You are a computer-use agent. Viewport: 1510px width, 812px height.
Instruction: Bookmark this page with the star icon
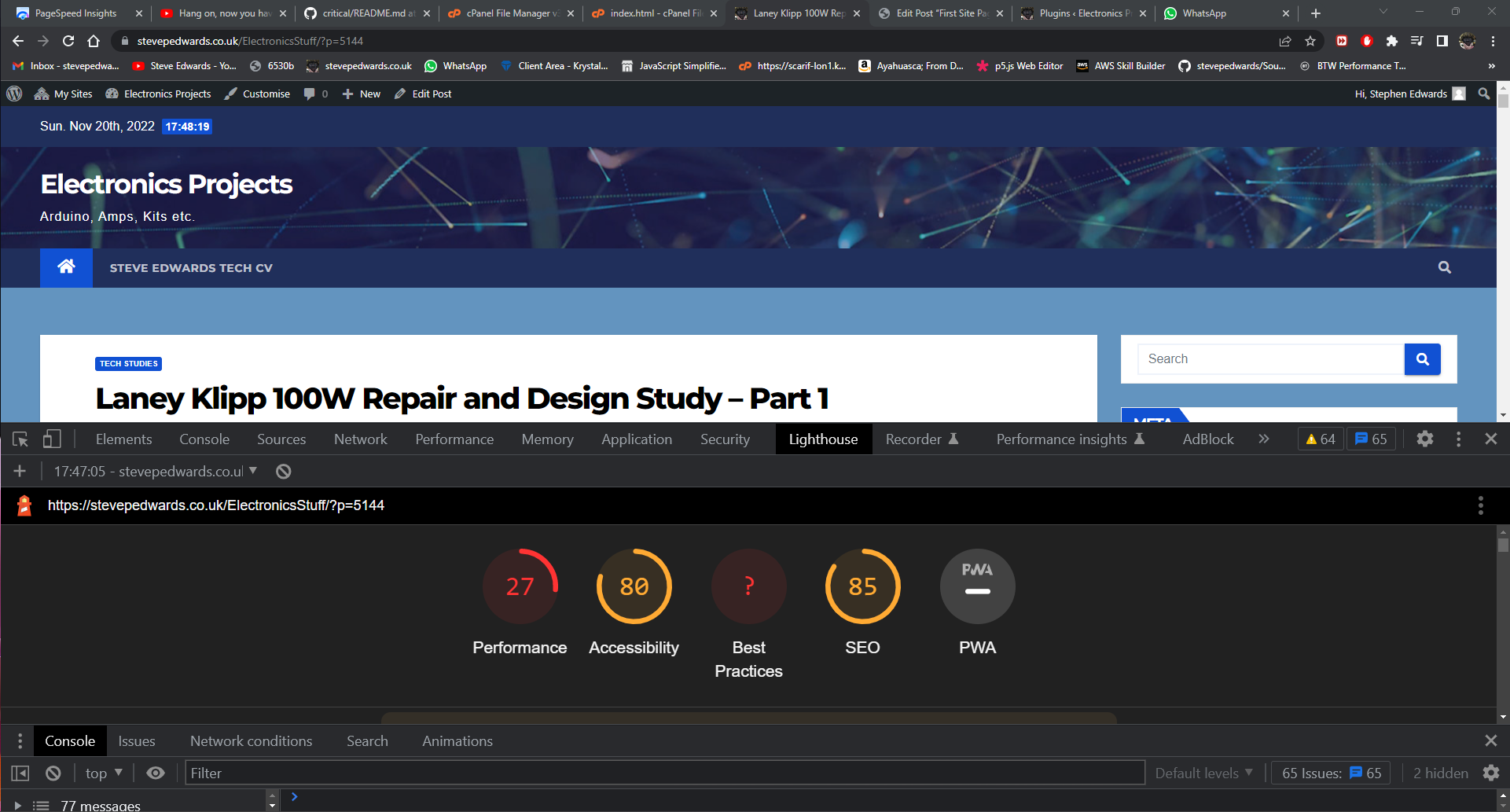1310,41
